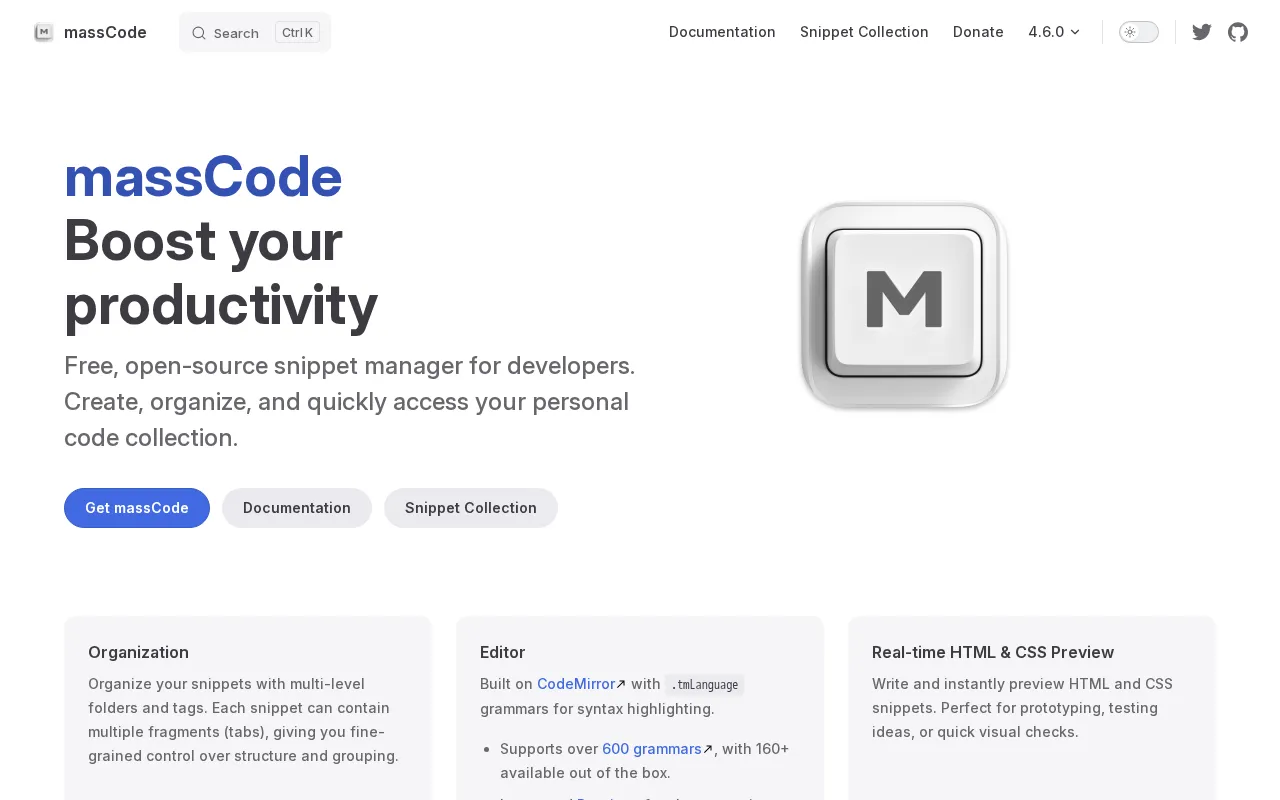This screenshot has height=800, width=1280.
Task: Click the massCode site title text
Action: point(105,32)
